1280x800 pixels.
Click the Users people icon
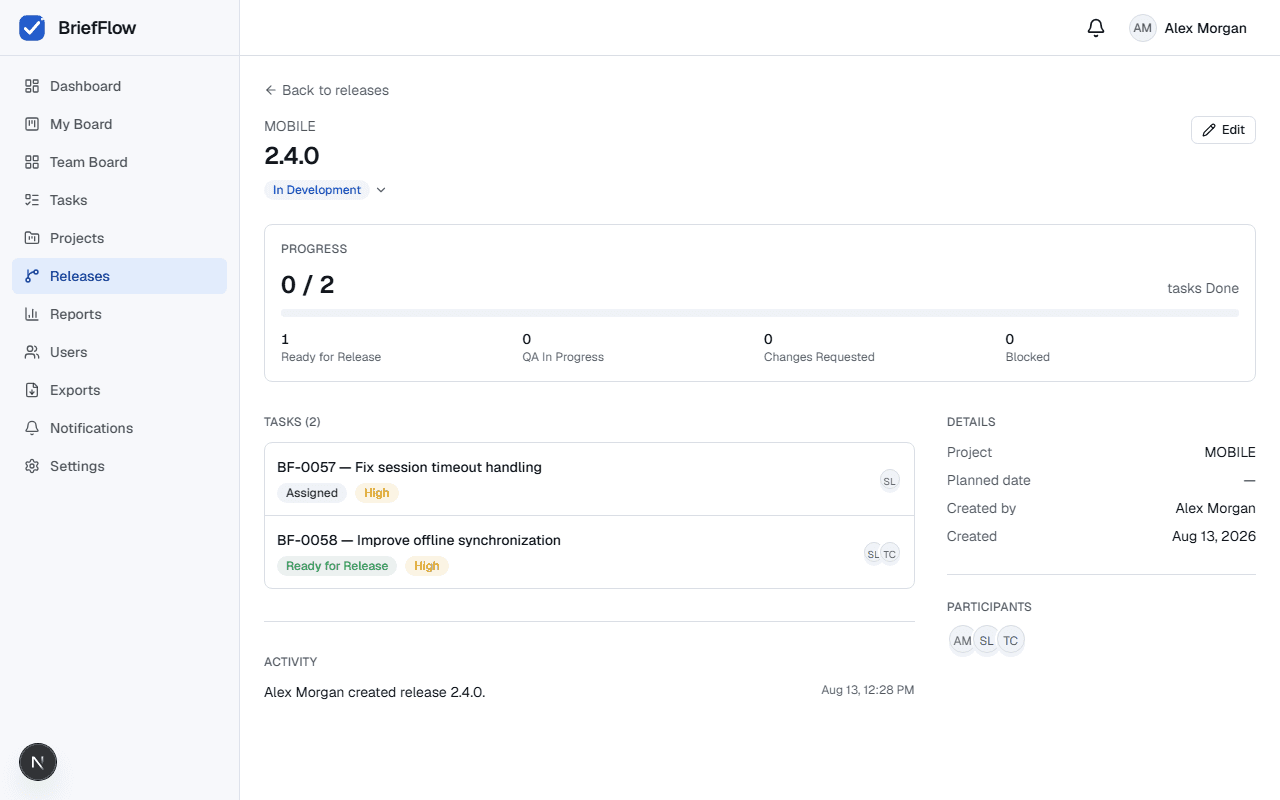[x=32, y=352]
